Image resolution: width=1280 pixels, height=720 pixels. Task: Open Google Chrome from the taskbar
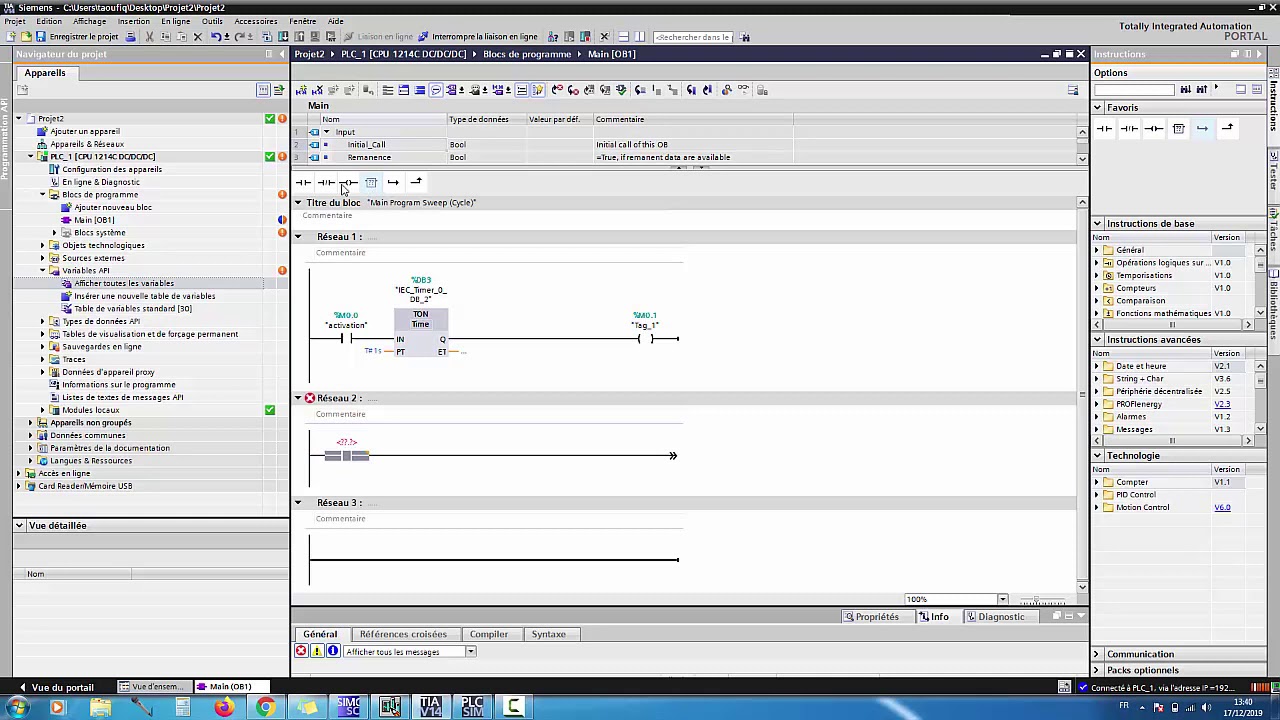(265, 707)
